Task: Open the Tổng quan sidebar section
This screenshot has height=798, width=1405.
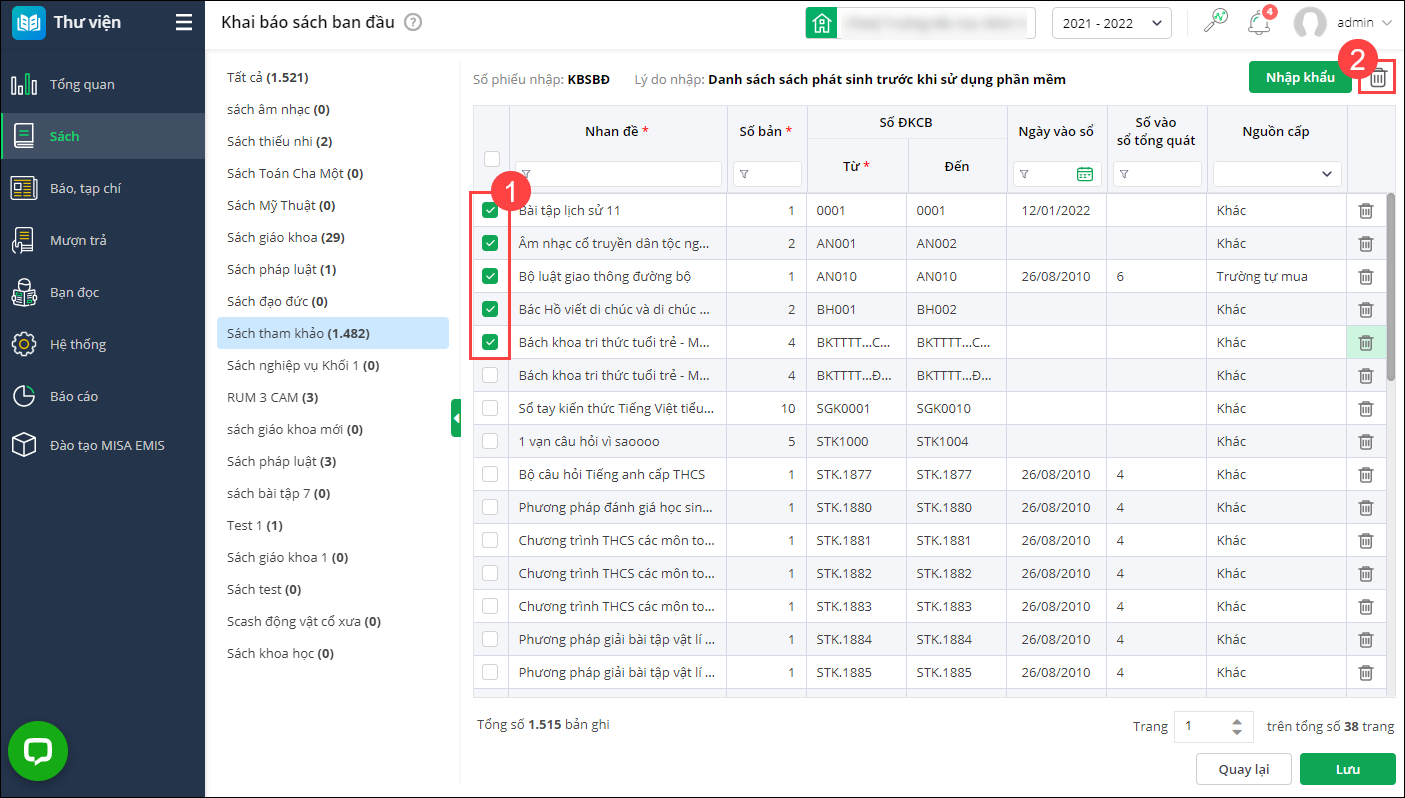Action: point(103,84)
